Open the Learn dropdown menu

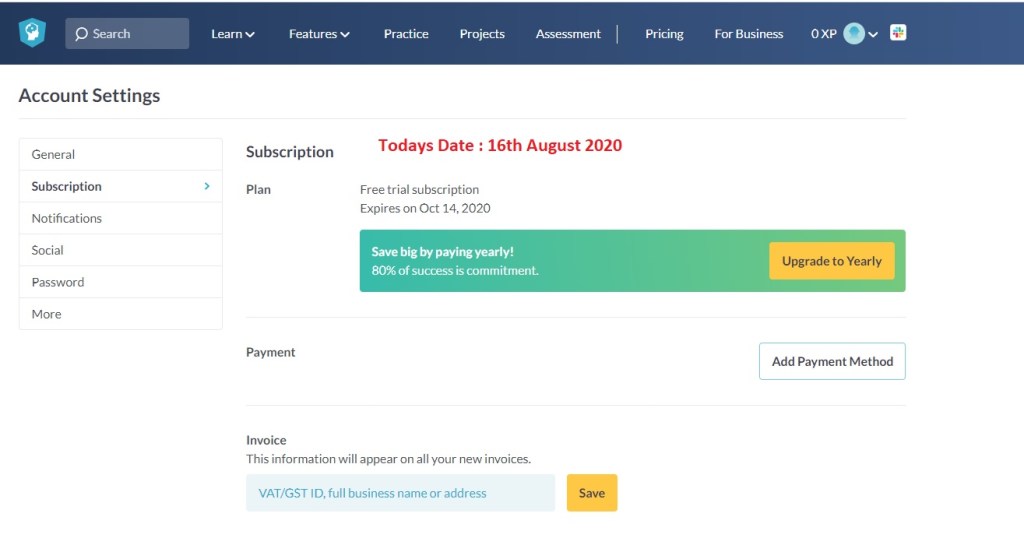[232, 34]
